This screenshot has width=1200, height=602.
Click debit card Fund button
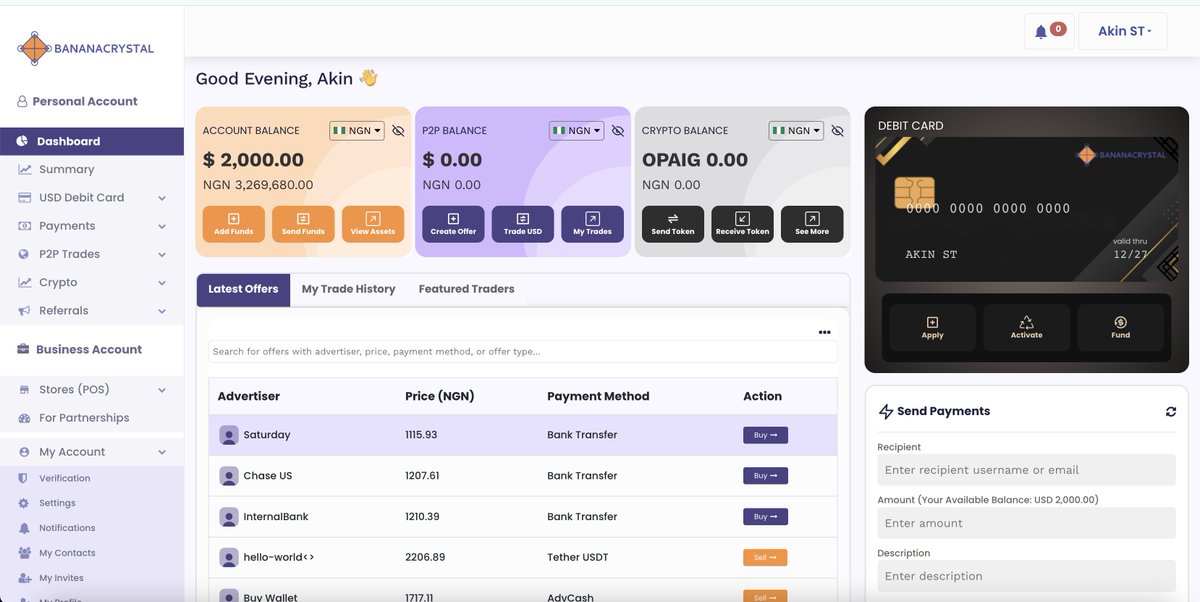(x=1120, y=327)
